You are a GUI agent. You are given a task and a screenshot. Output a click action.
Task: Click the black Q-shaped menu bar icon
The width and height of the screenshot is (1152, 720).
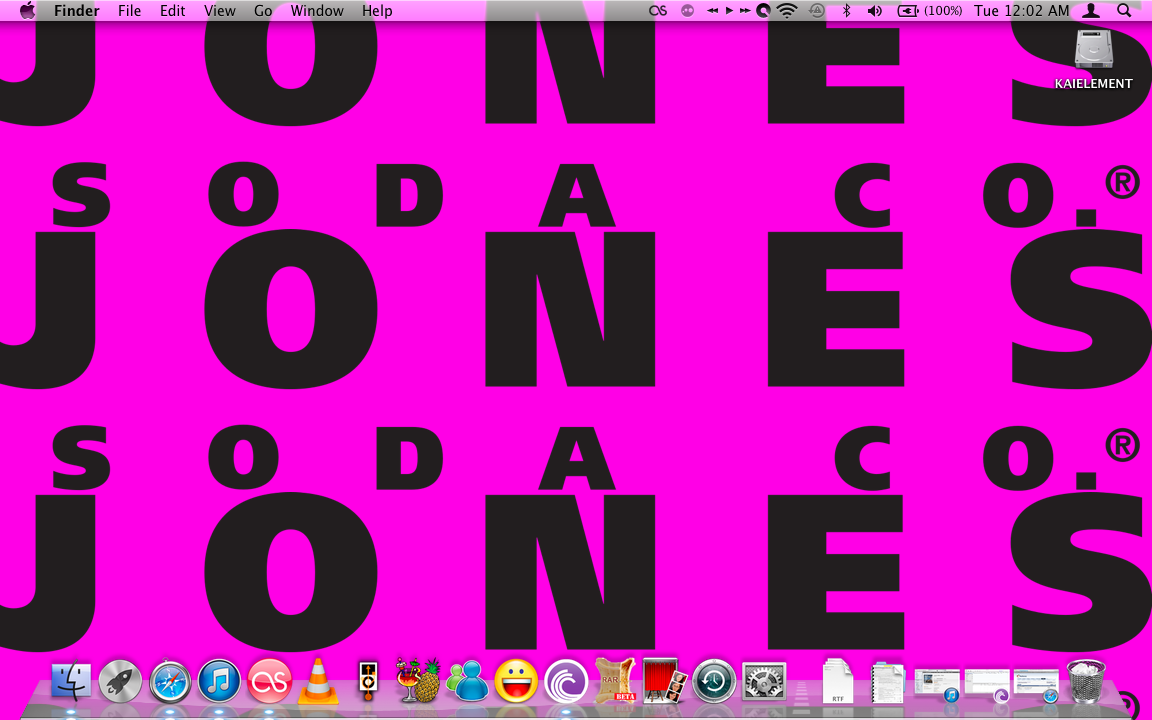[x=763, y=10]
